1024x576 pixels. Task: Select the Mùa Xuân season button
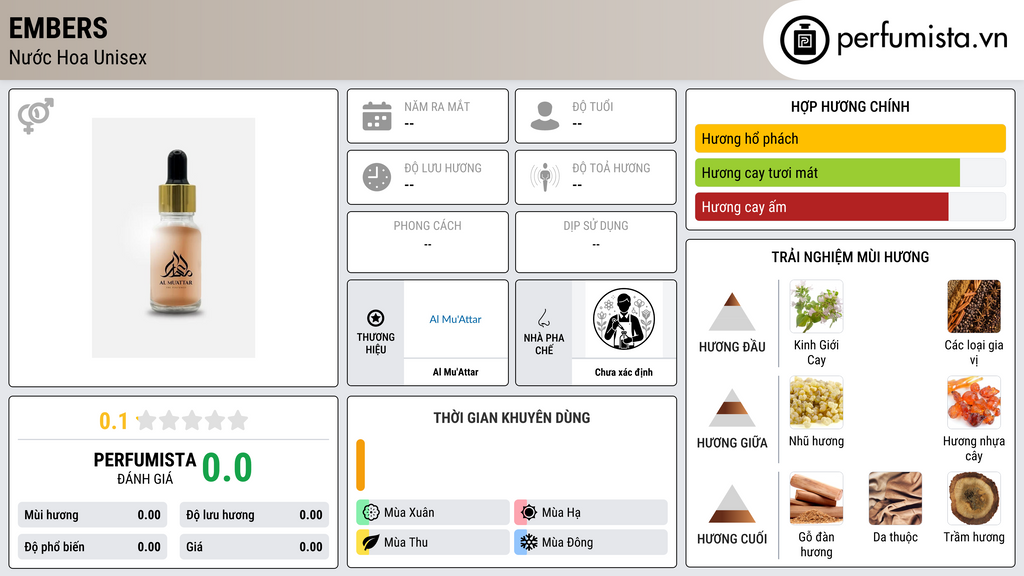click(433, 512)
